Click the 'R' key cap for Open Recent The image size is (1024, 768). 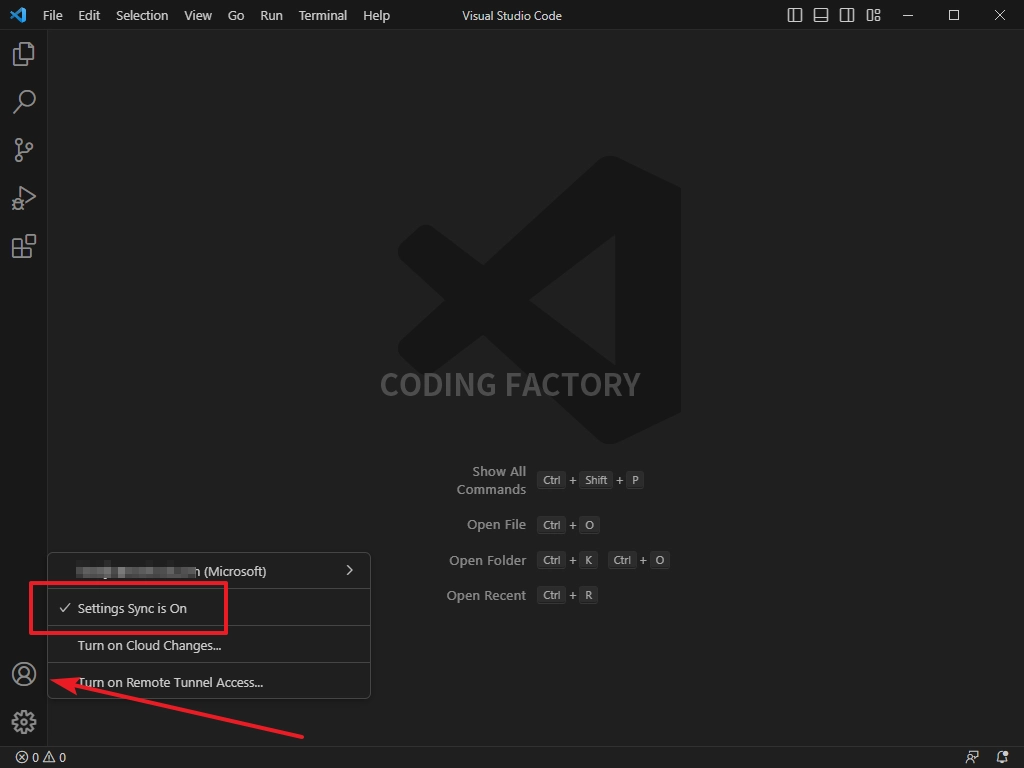pyautogui.click(x=588, y=595)
